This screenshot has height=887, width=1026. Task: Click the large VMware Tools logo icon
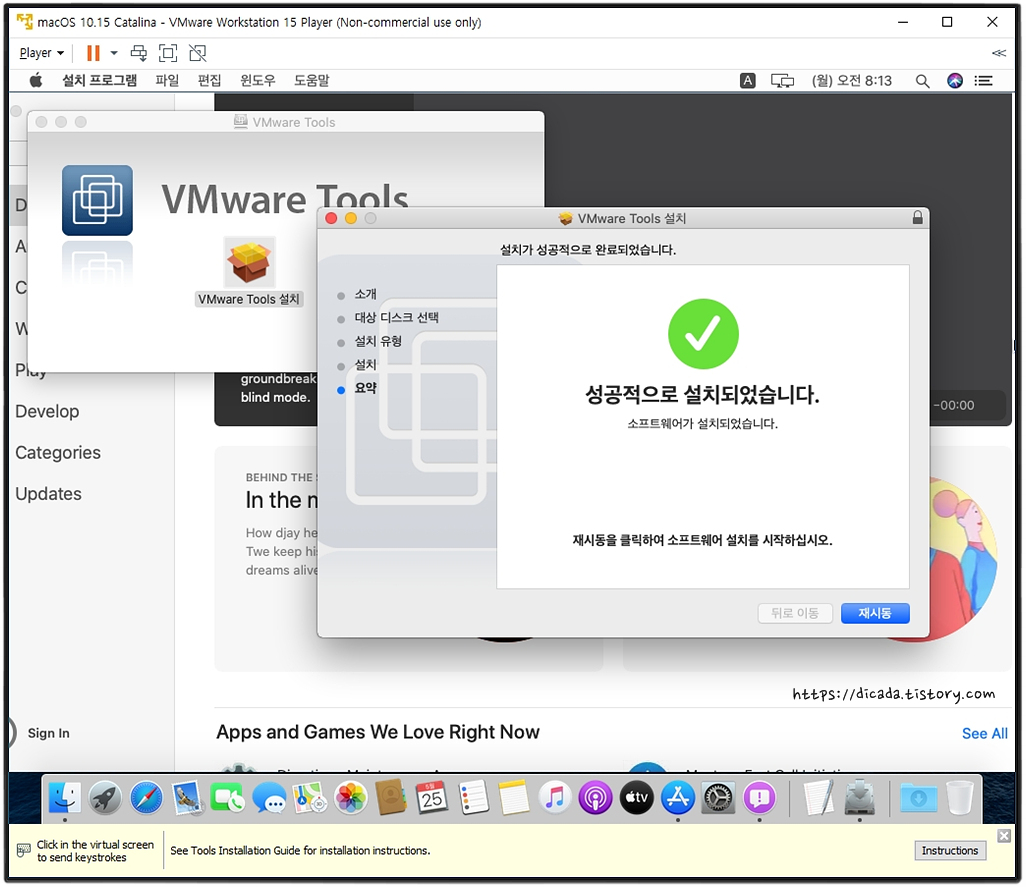(x=97, y=200)
